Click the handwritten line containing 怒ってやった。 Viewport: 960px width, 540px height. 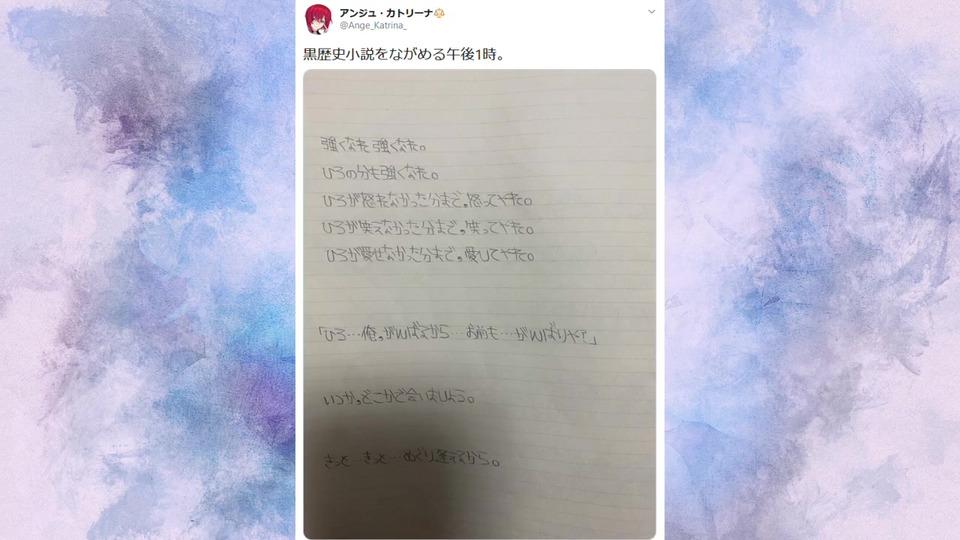click(x=427, y=200)
